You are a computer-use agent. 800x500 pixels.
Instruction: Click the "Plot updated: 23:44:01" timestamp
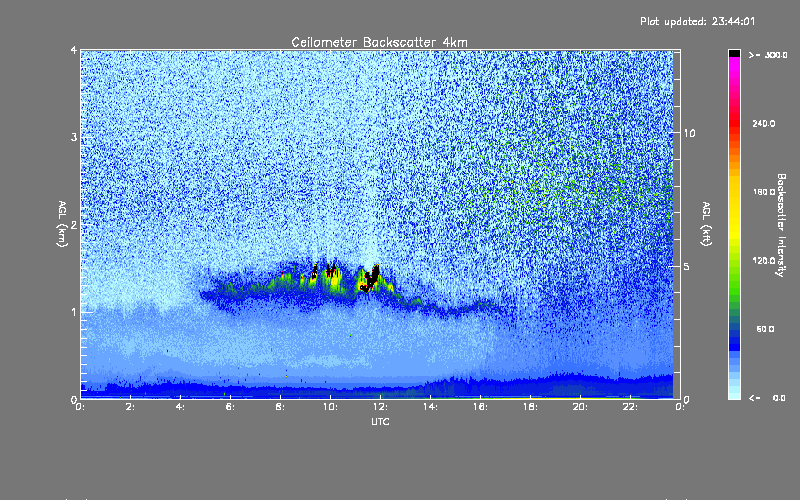697,21
